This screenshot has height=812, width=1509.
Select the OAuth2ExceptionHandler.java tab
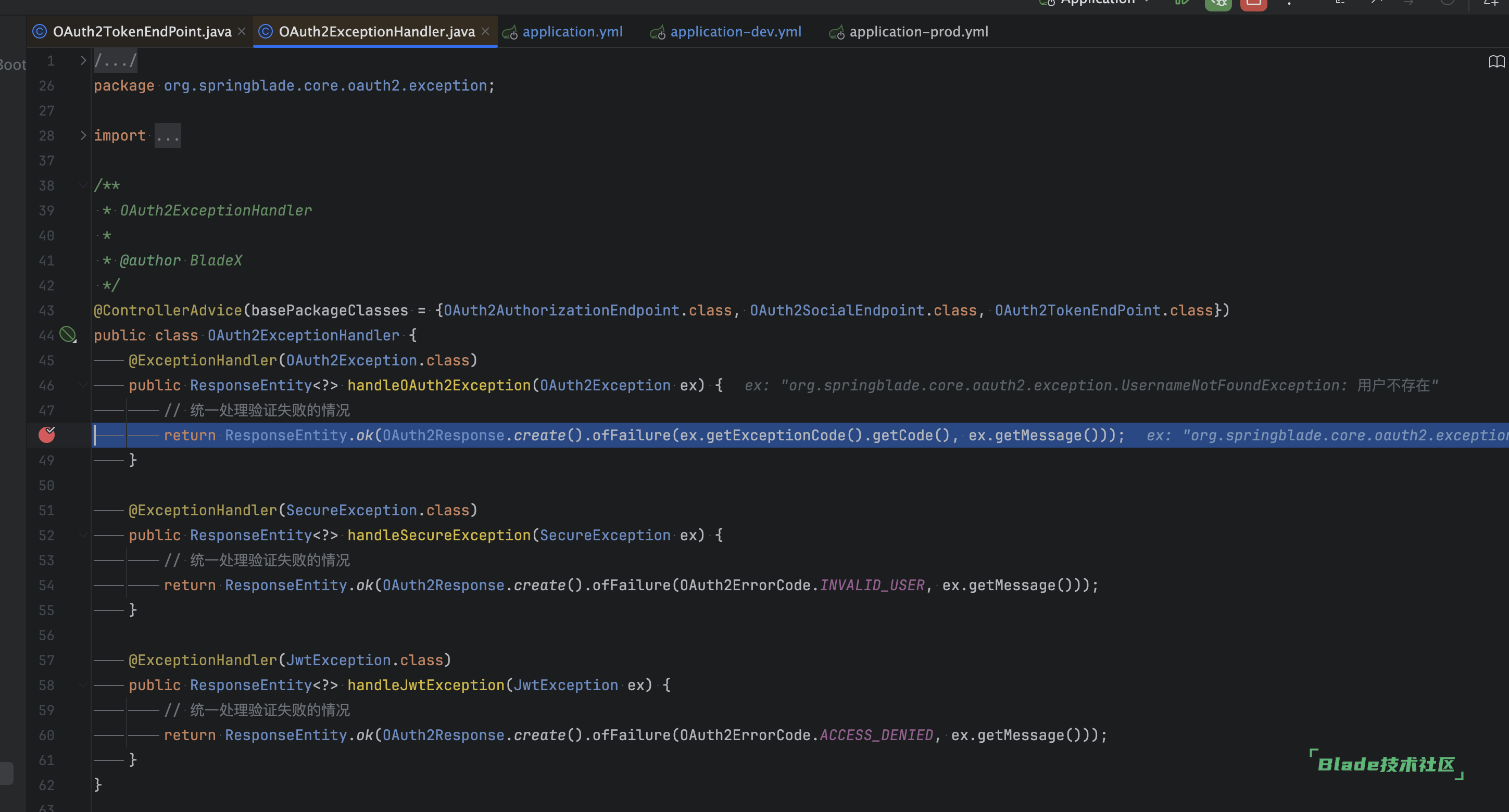pos(376,32)
